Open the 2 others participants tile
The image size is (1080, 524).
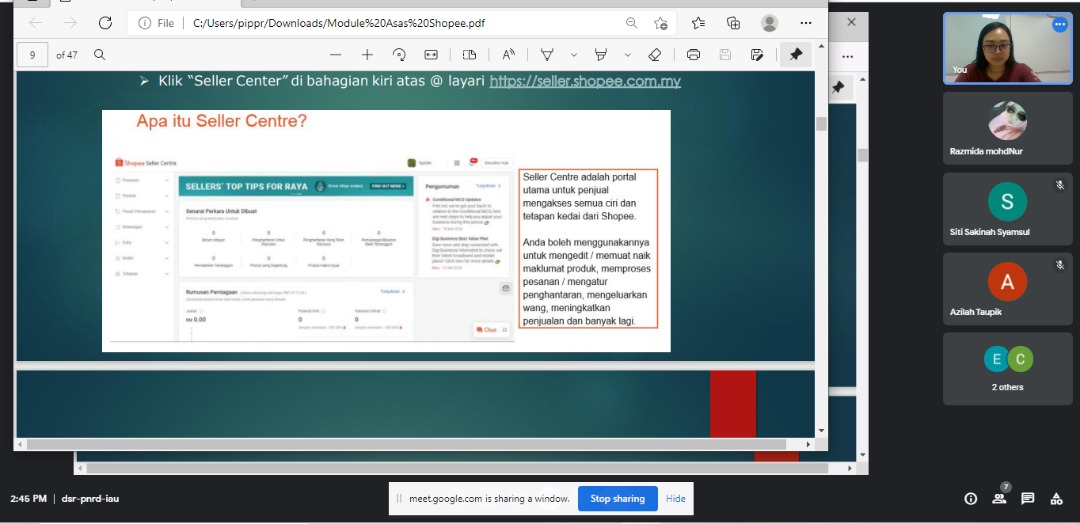(x=1007, y=368)
